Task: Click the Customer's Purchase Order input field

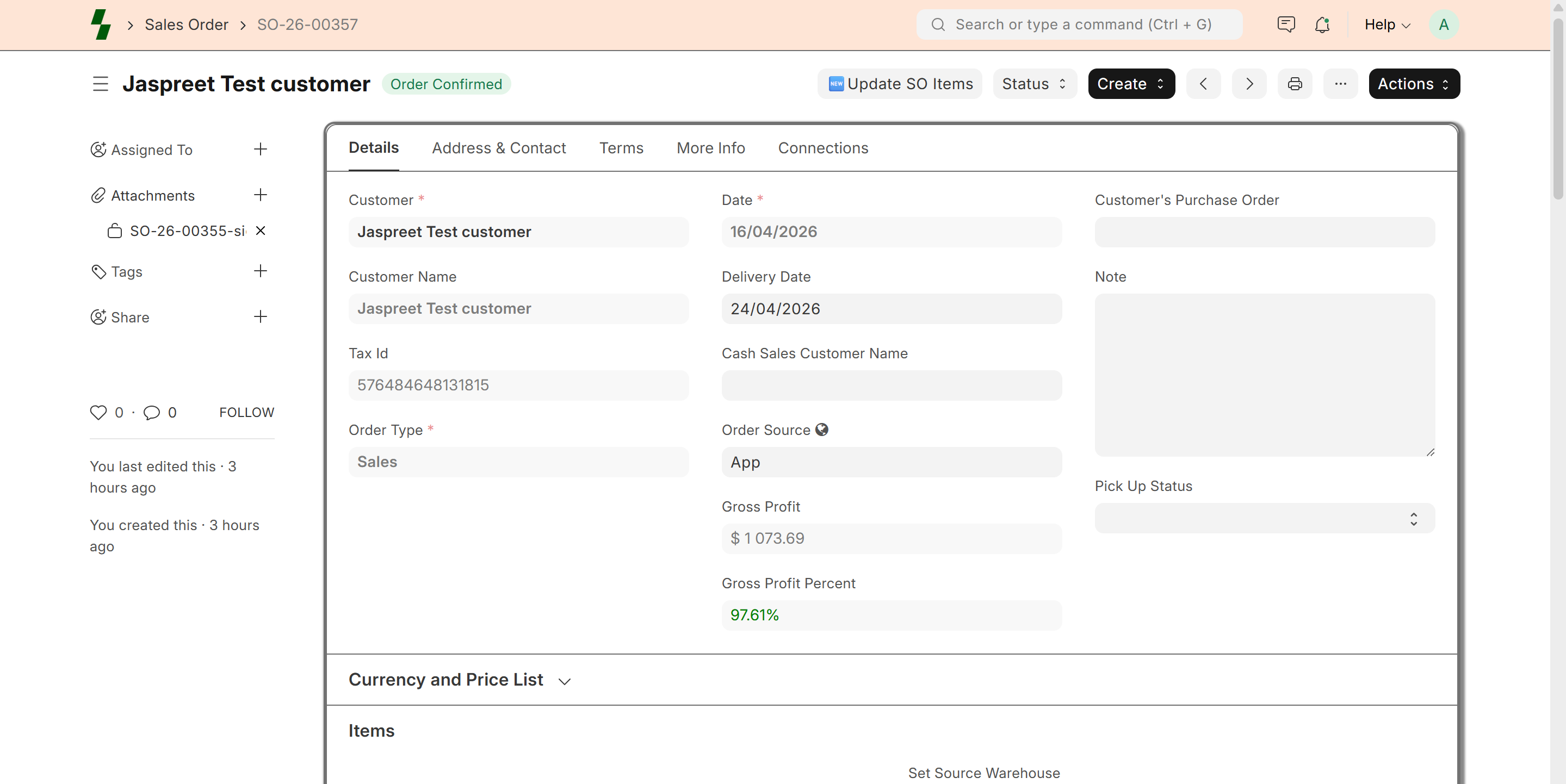Action: (1265, 232)
